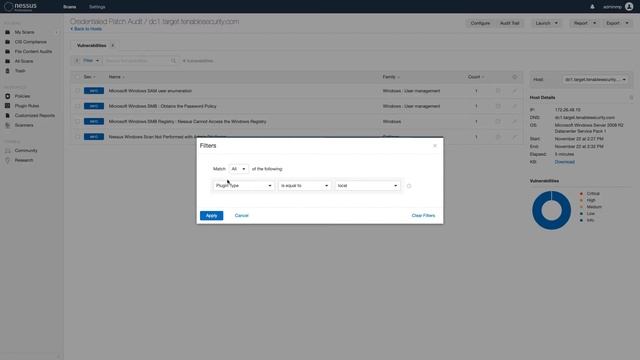The image size is (640, 360).
Task: Open Community in sidebar
Action: [x=26, y=151]
